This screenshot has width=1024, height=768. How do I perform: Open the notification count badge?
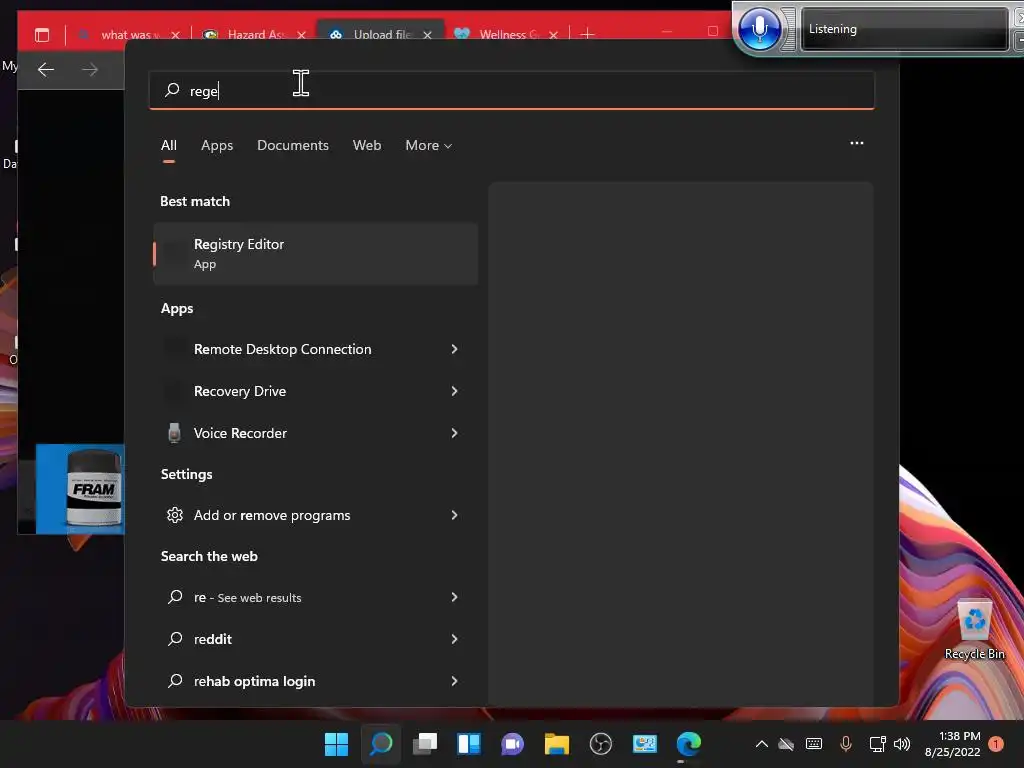pyautogui.click(x=996, y=744)
